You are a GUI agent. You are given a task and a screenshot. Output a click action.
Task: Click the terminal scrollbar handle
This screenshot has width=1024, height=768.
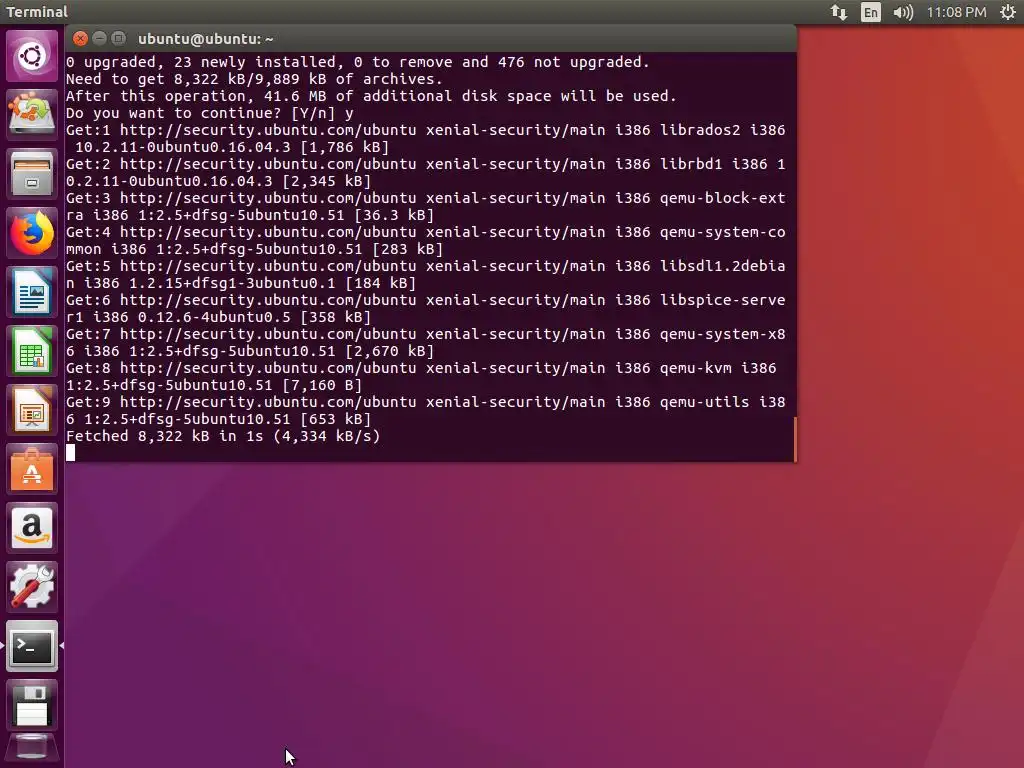[x=795, y=439]
